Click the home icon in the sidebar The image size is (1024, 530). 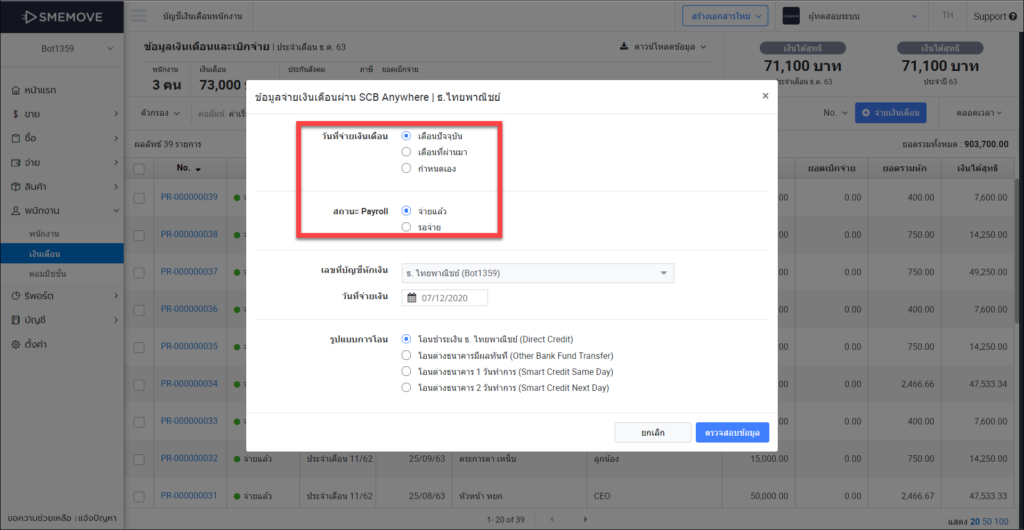tap(16, 90)
